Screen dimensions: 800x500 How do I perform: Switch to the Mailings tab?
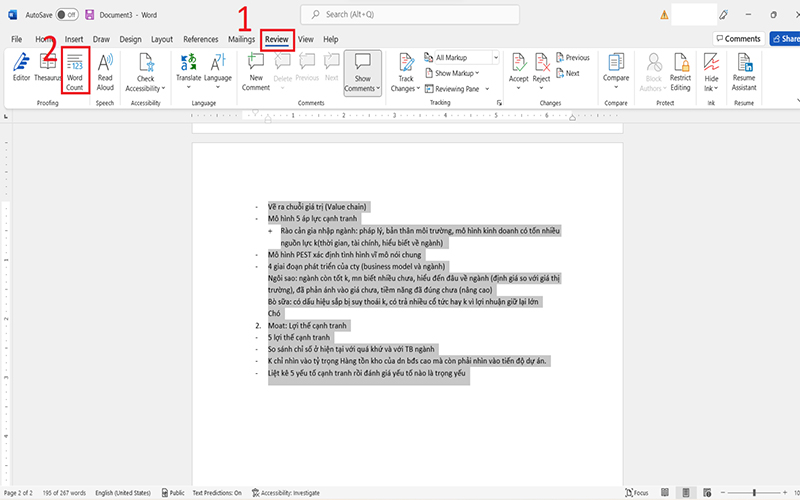(x=241, y=39)
